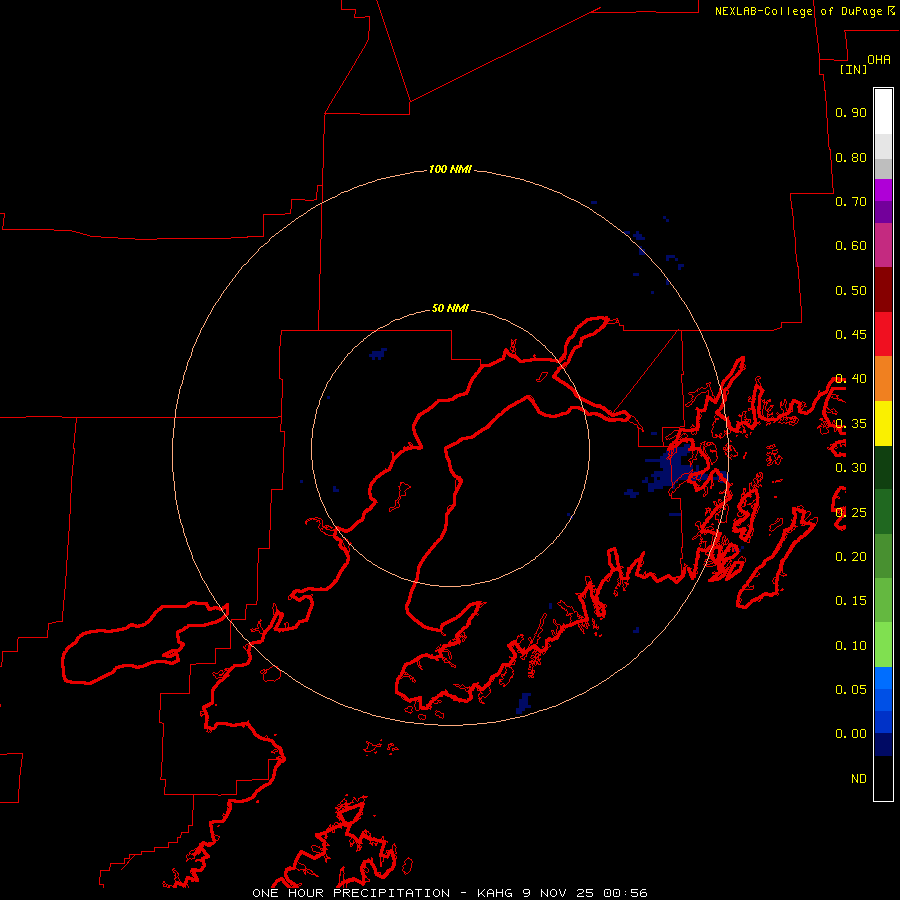This screenshot has height=900, width=900.
Task: Click the 100 NMI range ring label
Action: [x=450, y=169]
